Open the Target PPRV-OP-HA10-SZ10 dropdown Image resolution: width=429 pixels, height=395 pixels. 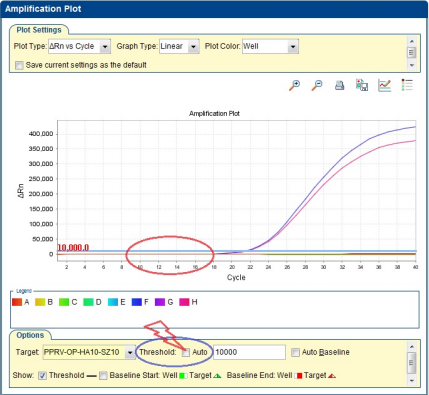coord(130,352)
